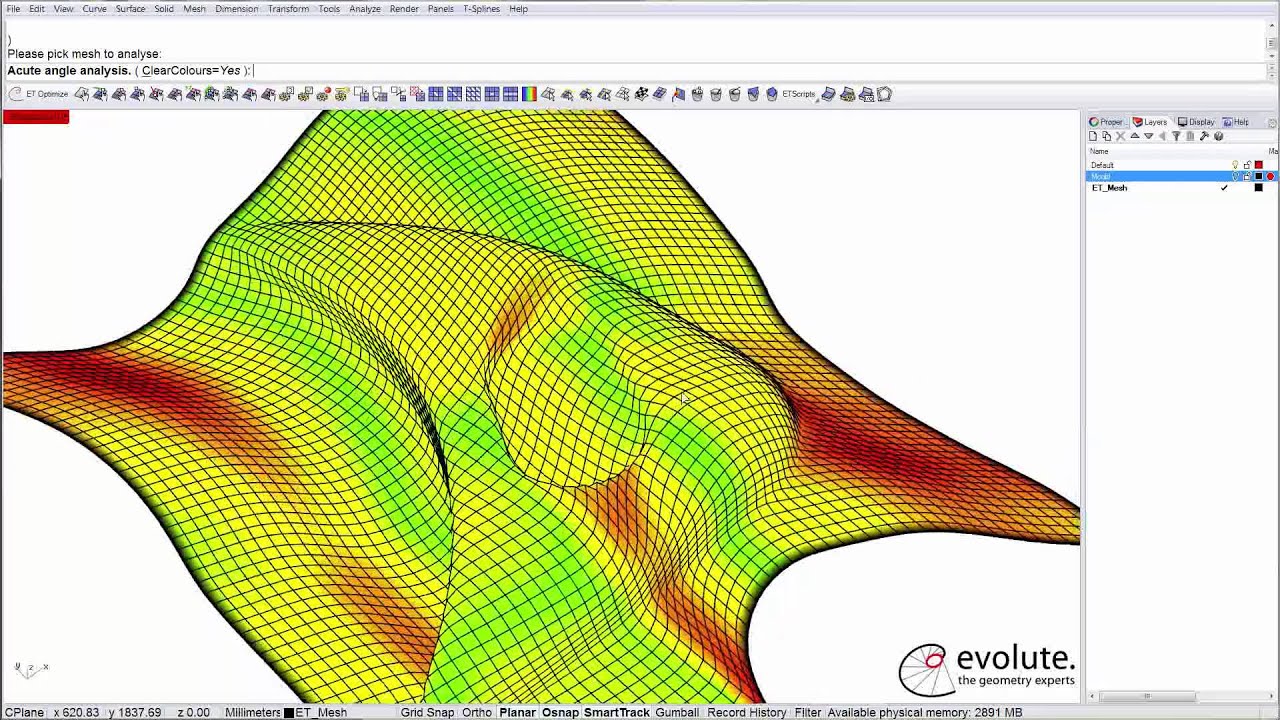The width and height of the screenshot is (1280, 720).
Task: Click the Mould layer red material circle
Action: 1271,176
